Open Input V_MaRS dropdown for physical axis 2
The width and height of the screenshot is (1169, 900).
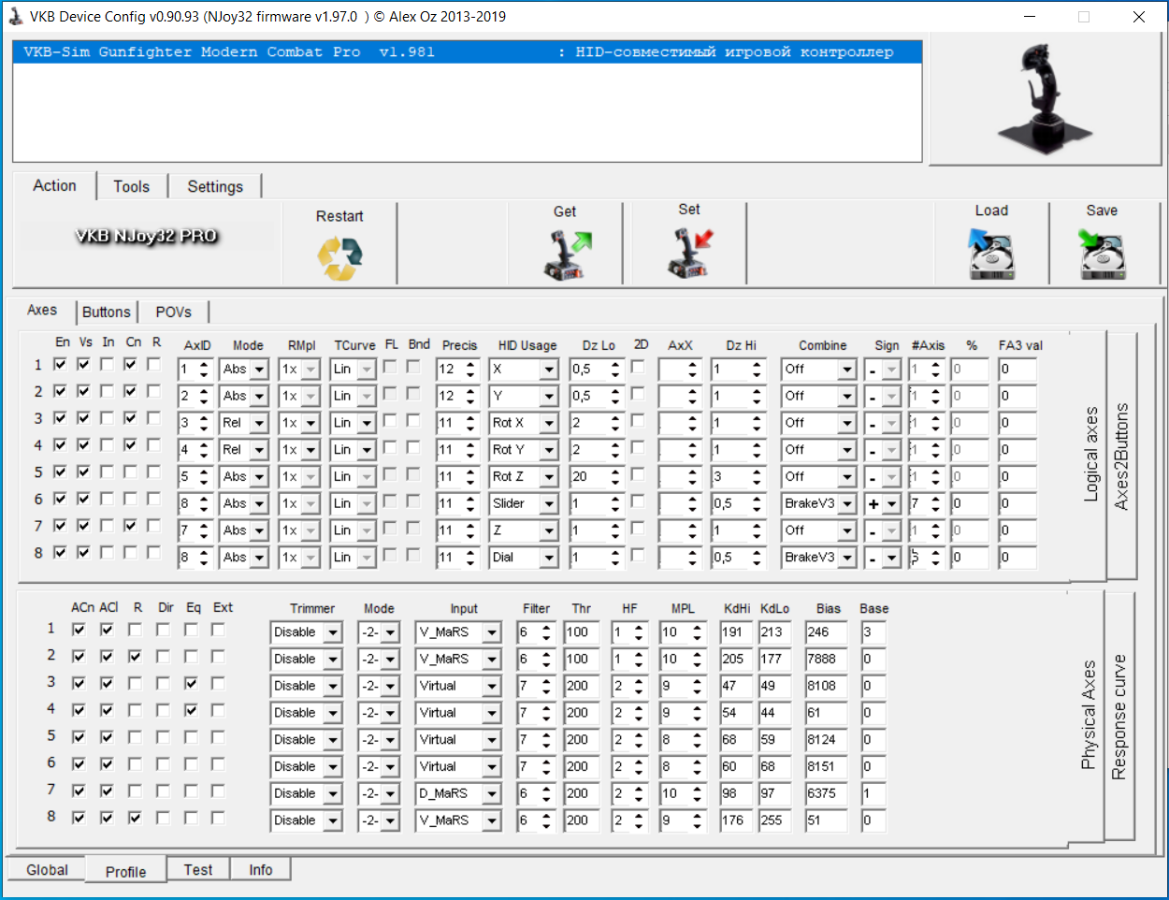click(491, 659)
